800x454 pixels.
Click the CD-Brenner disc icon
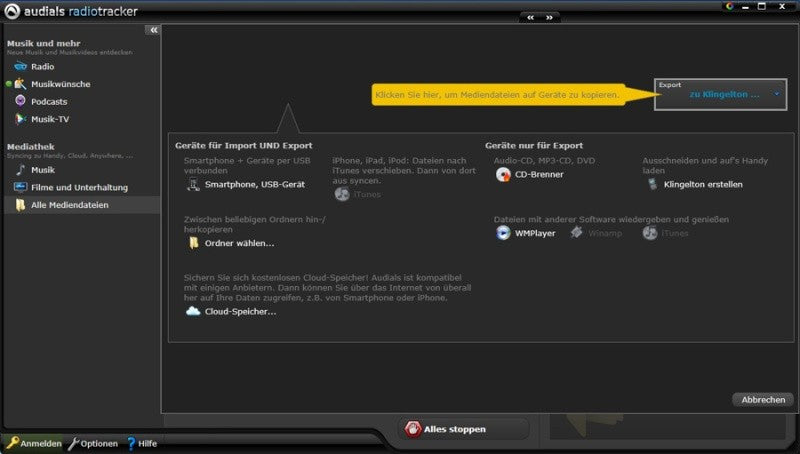[x=503, y=174]
